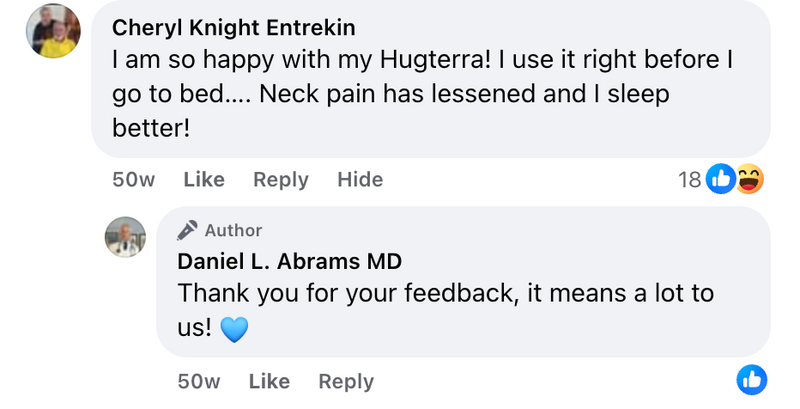Reply to Daniel L. Abrams MD's response
Image resolution: width=800 pixels, height=409 pixels.
346,381
